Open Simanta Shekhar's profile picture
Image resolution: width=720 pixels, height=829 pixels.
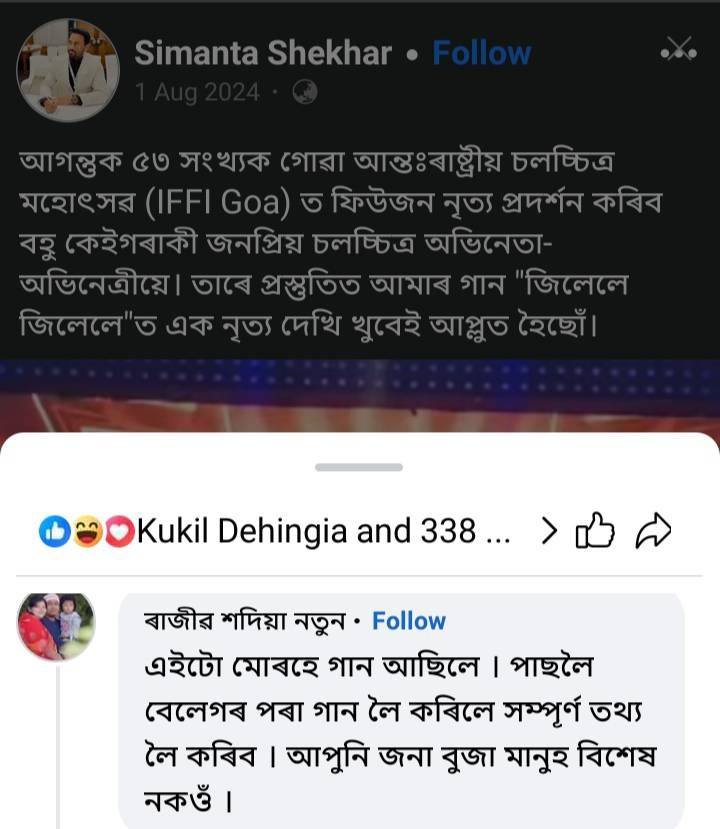pos(68,70)
